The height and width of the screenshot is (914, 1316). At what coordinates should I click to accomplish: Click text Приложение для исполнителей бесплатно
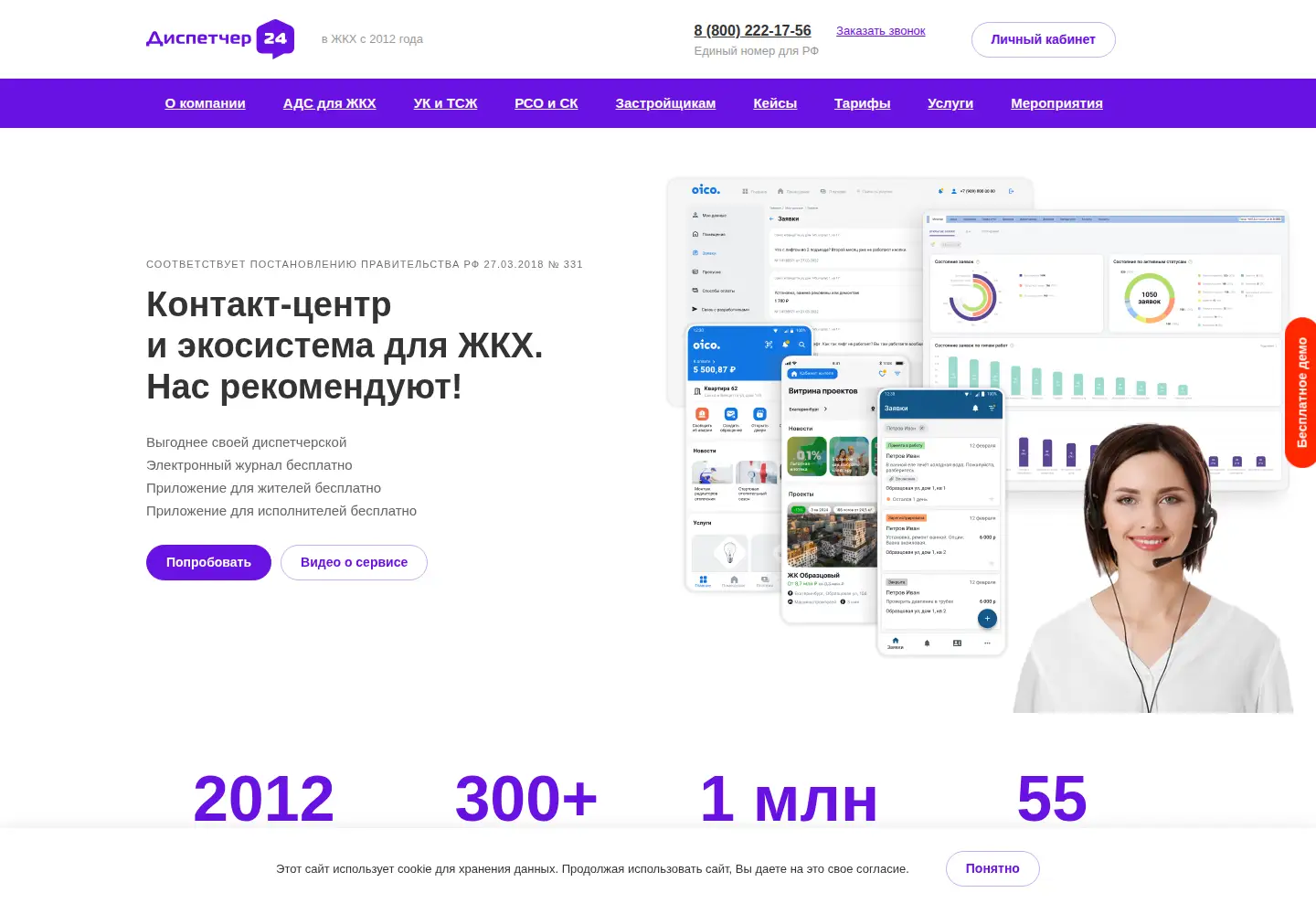(x=281, y=511)
